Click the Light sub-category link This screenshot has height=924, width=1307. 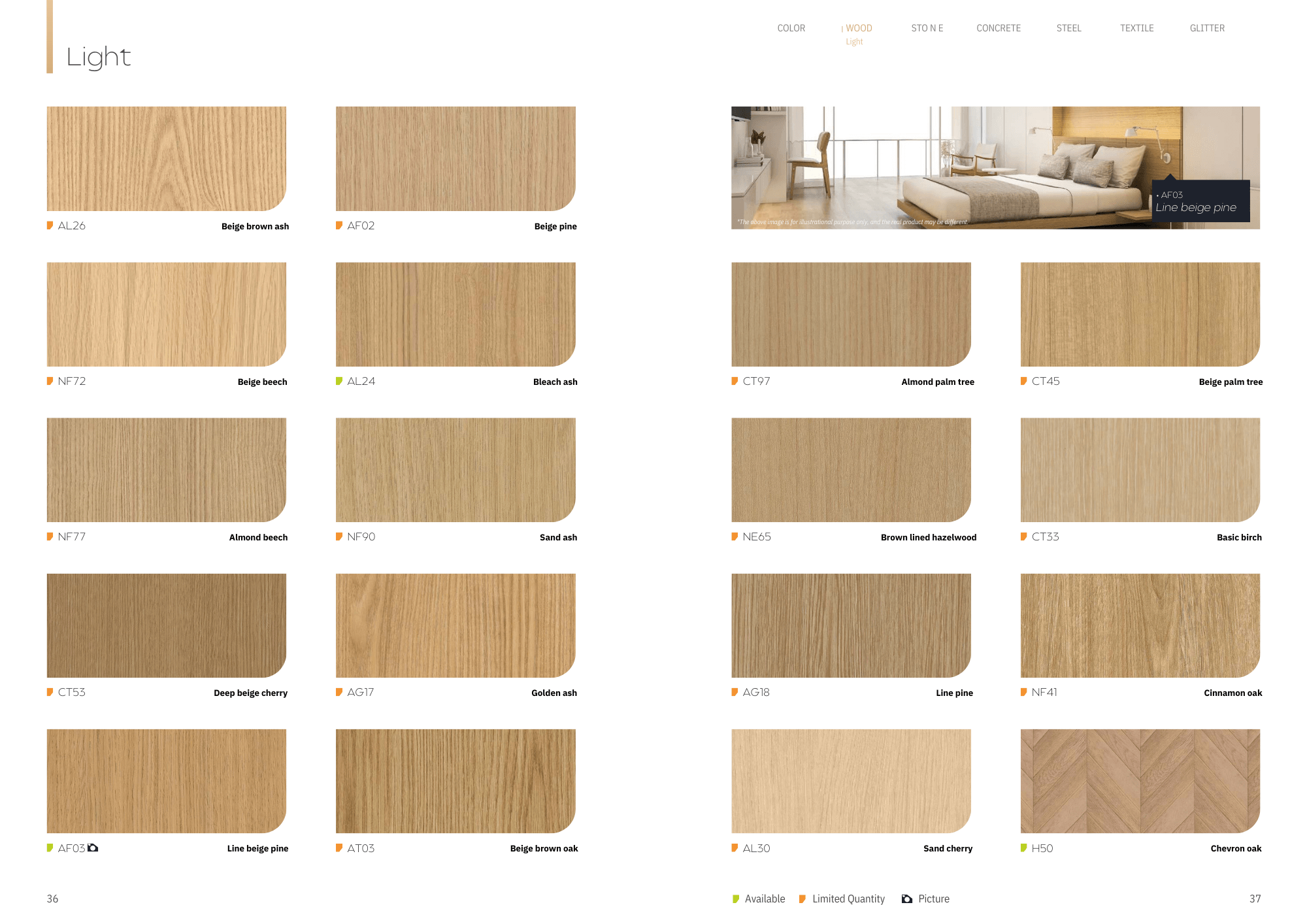pos(854,42)
